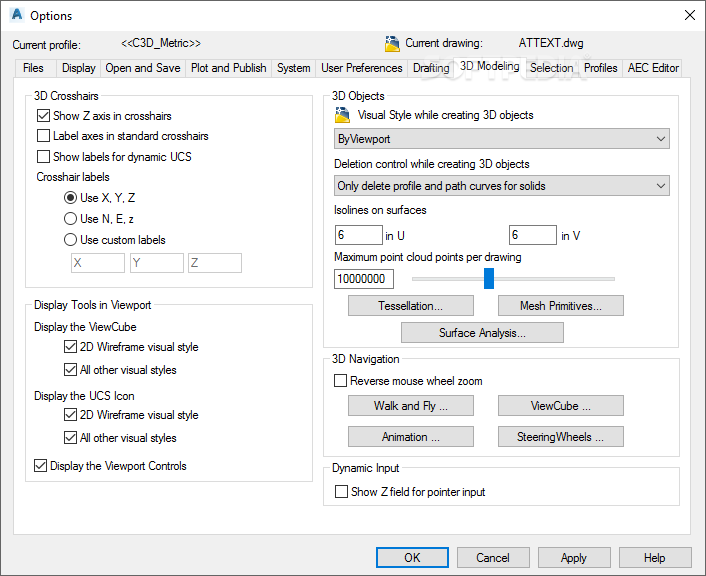The image size is (706, 576).
Task: Click the isolines in V input field
Action: [x=533, y=235]
